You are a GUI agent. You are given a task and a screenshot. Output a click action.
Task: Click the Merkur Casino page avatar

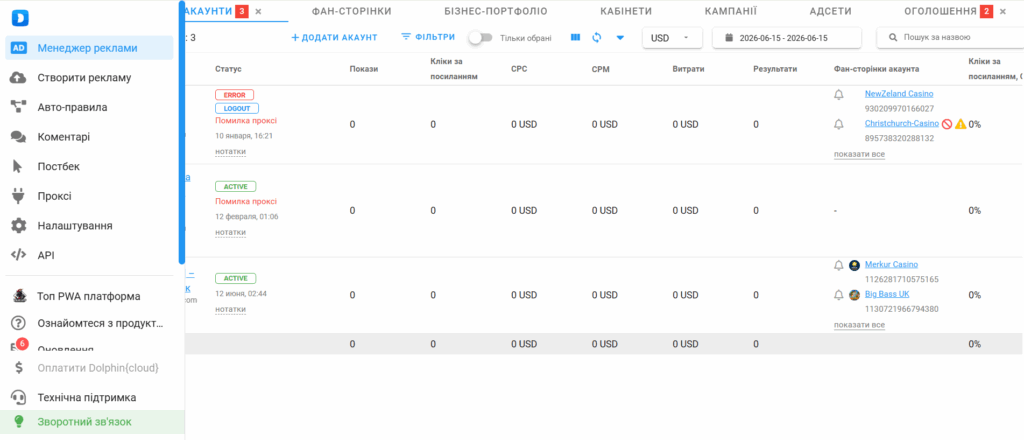tap(854, 265)
